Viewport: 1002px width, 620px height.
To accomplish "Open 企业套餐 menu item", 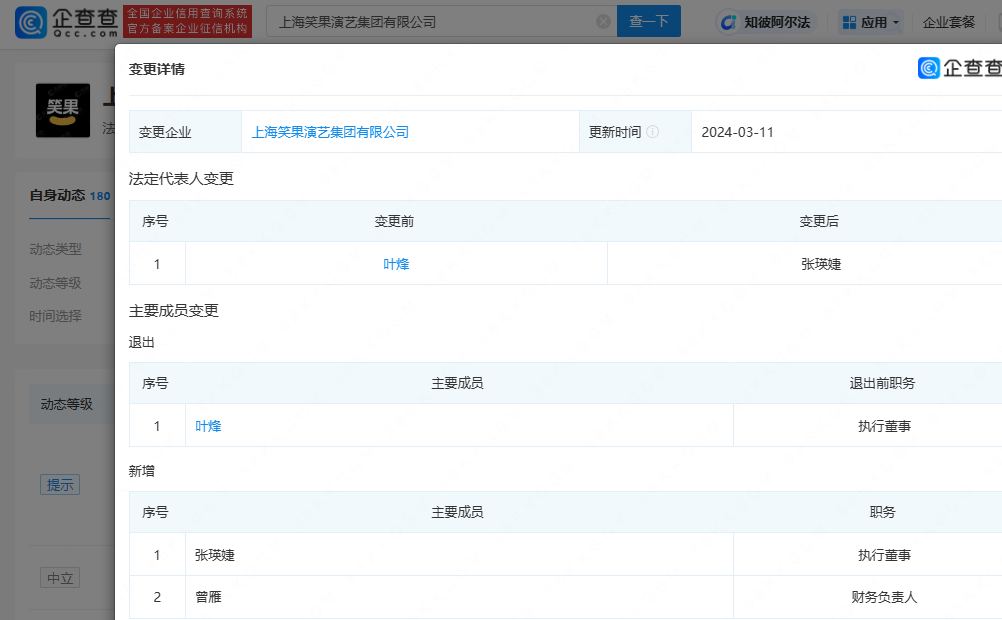I will click(948, 22).
